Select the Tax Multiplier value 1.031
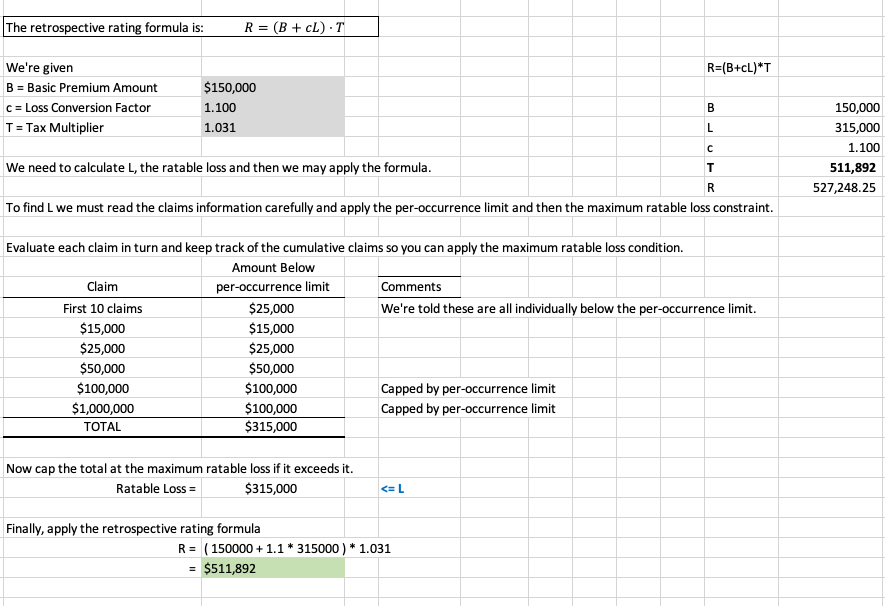This screenshot has height=606, width=885. [219, 128]
